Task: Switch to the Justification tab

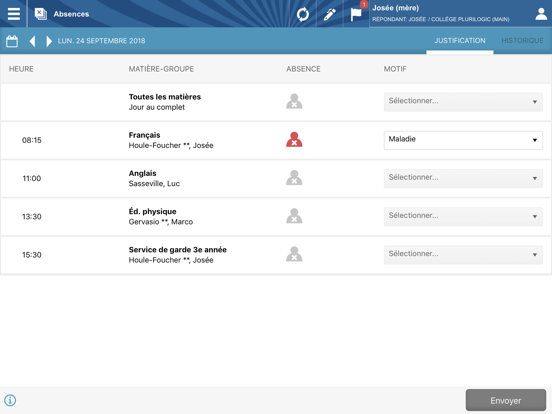Action: (460, 41)
